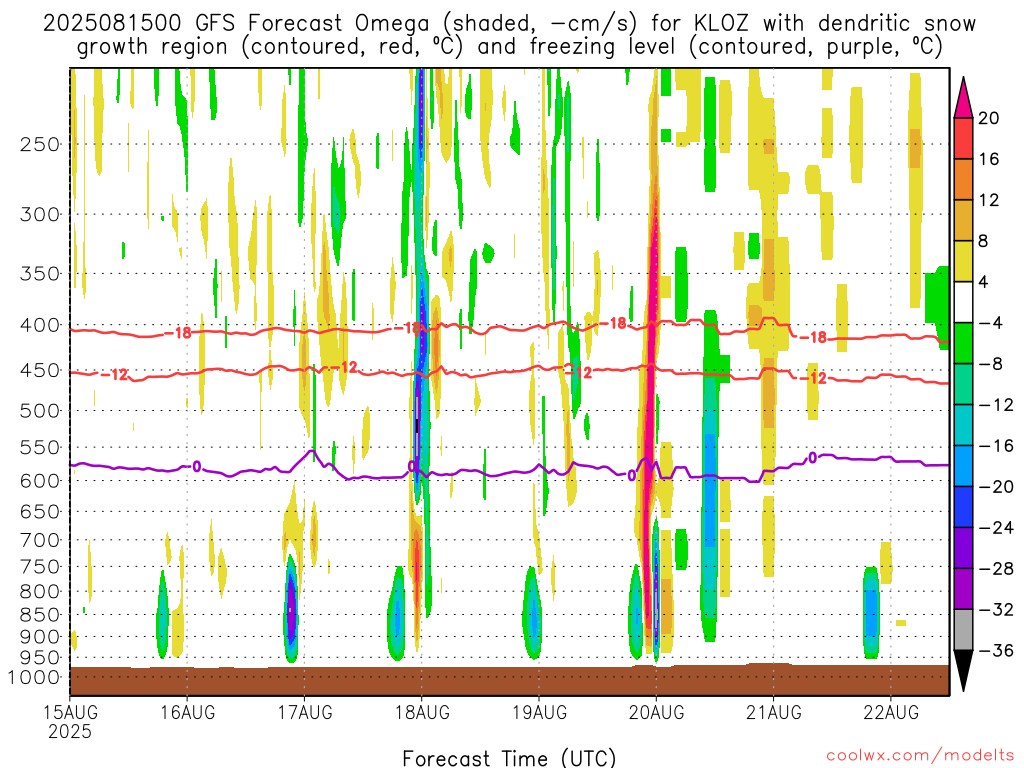The width and height of the screenshot is (1024, 768).
Task: Select the 300 pressure level label
Action: click(x=40, y=214)
